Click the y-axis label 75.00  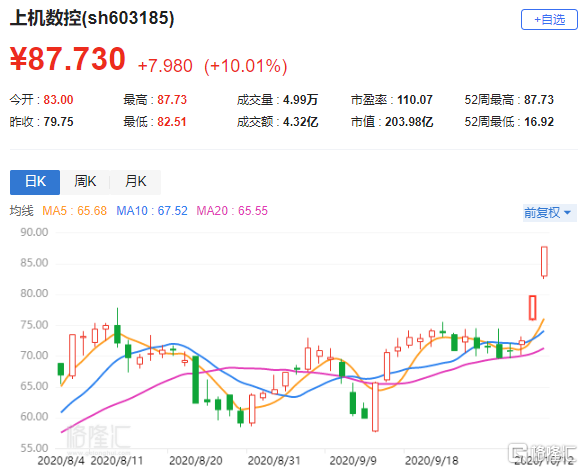[34, 325]
